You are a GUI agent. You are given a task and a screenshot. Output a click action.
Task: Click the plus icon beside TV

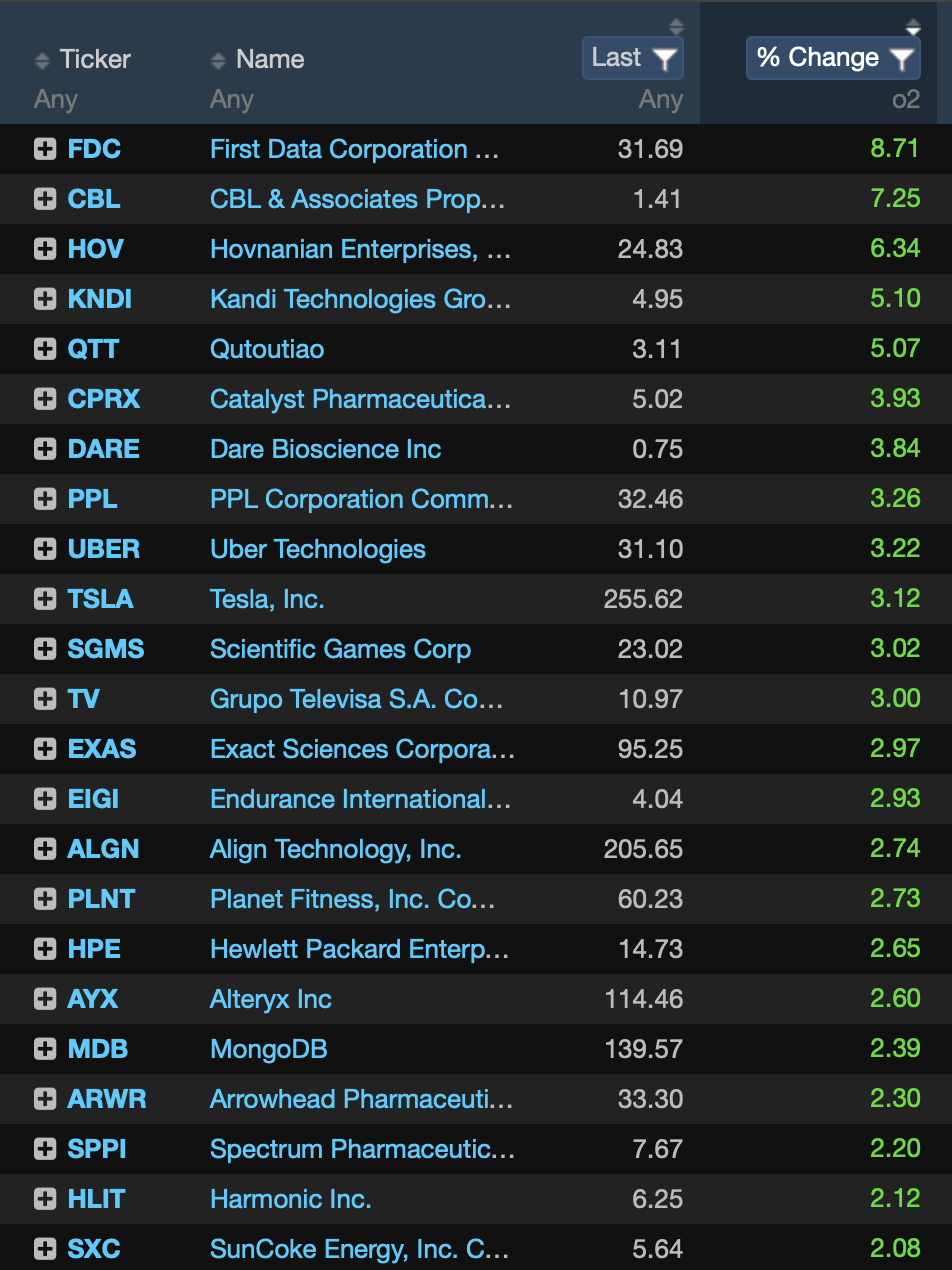45,699
